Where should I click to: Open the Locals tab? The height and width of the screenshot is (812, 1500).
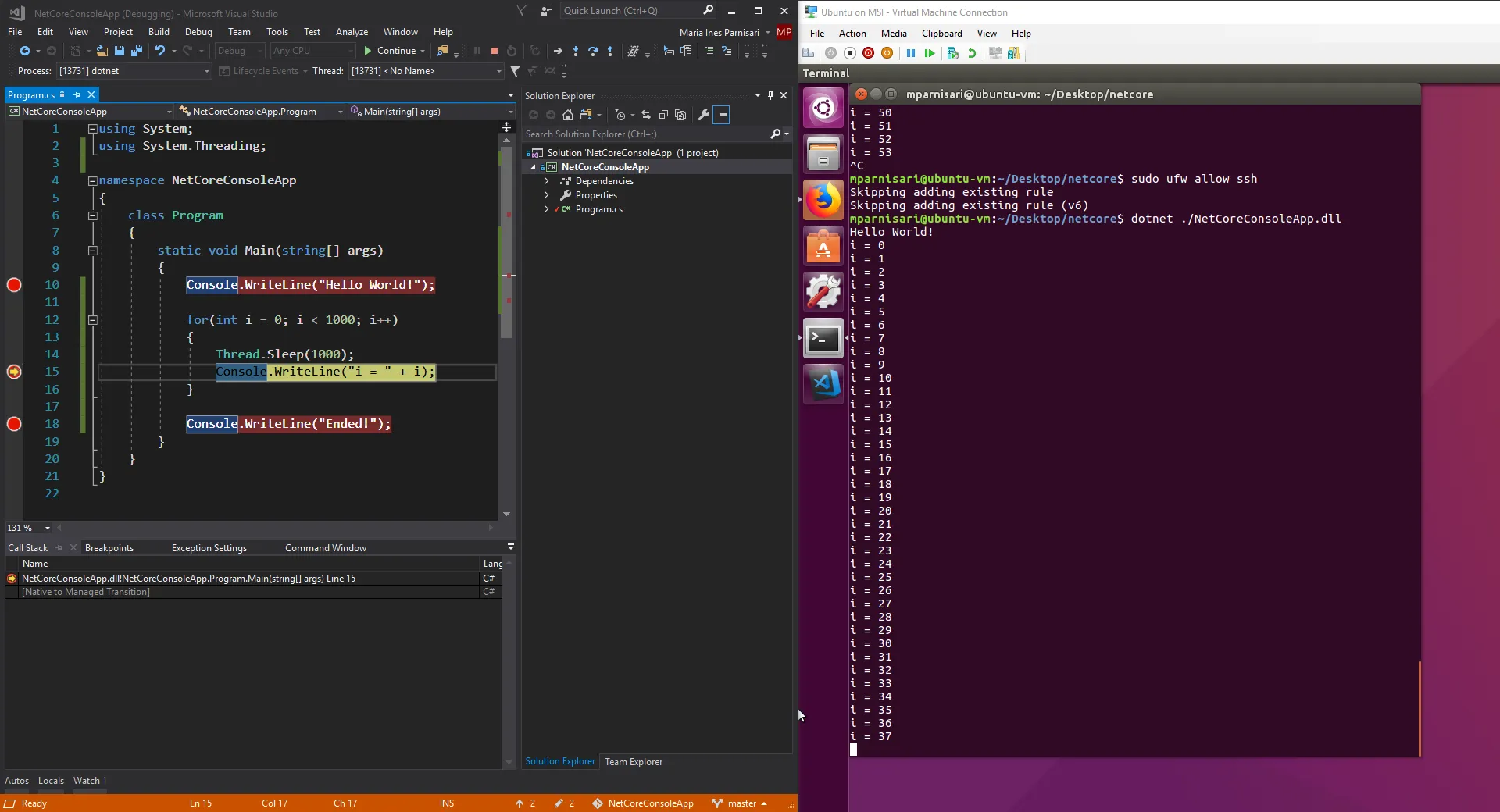click(x=51, y=781)
